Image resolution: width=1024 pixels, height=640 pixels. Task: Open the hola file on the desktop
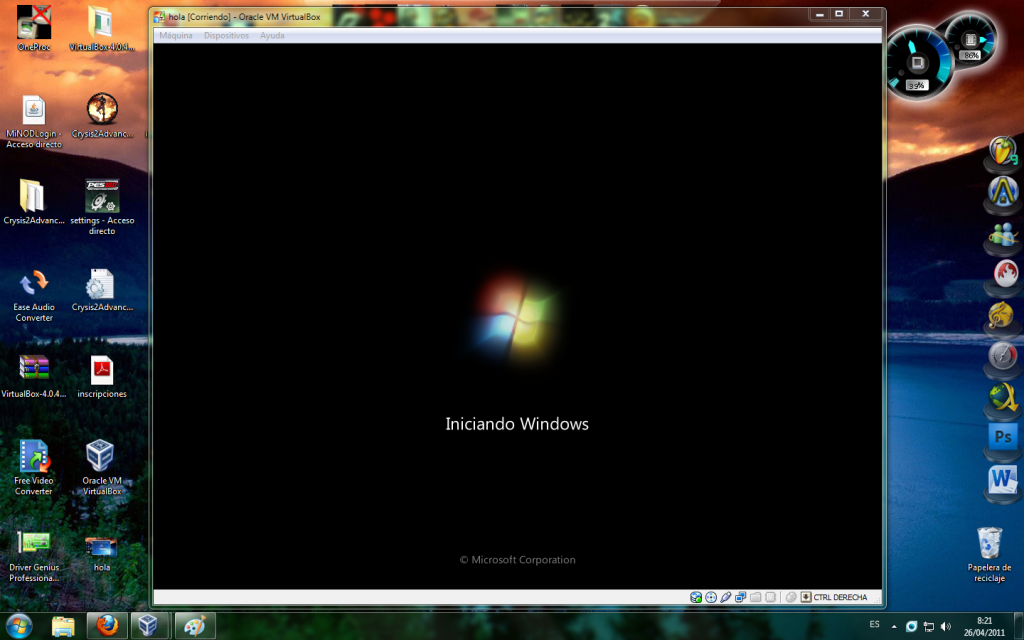[102, 552]
